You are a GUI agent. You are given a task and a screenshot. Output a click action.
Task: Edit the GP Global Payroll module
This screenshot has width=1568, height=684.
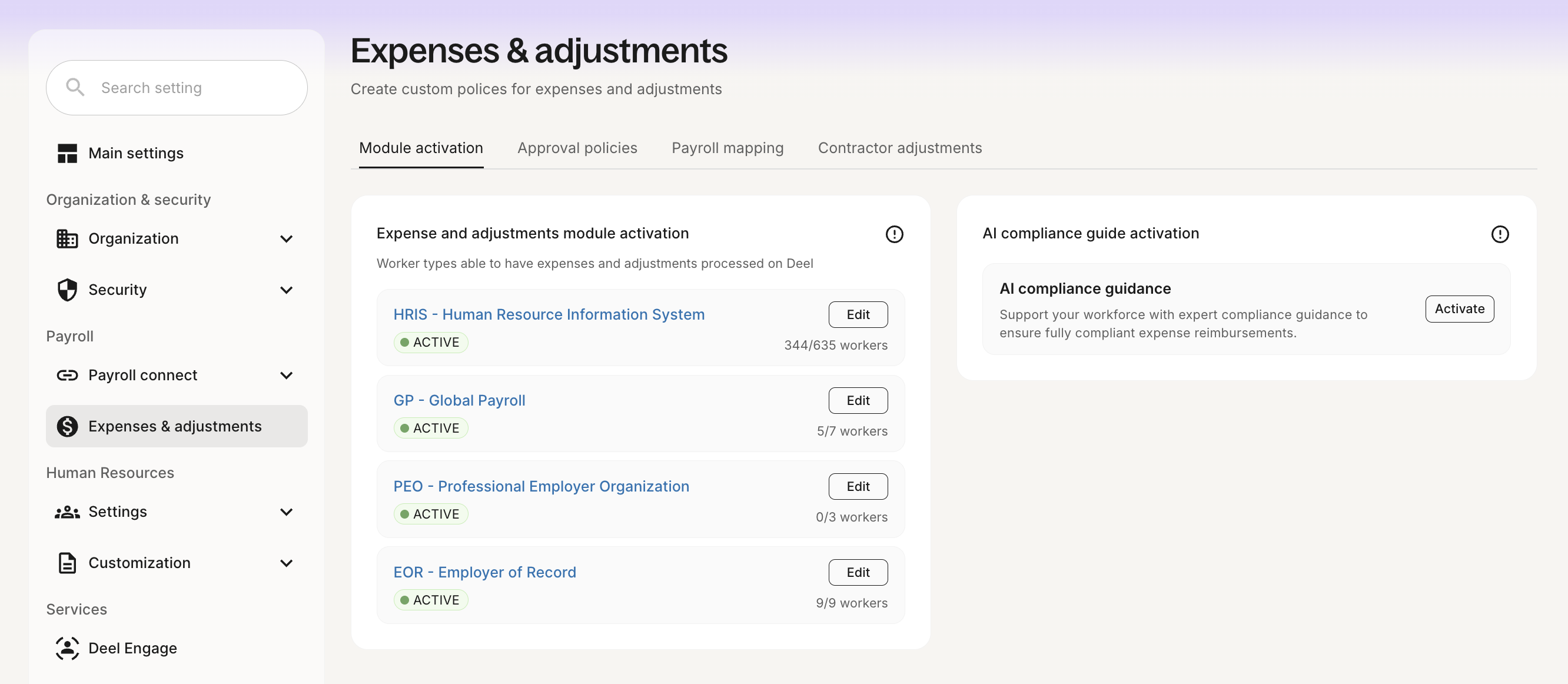pyautogui.click(x=858, y=400)
